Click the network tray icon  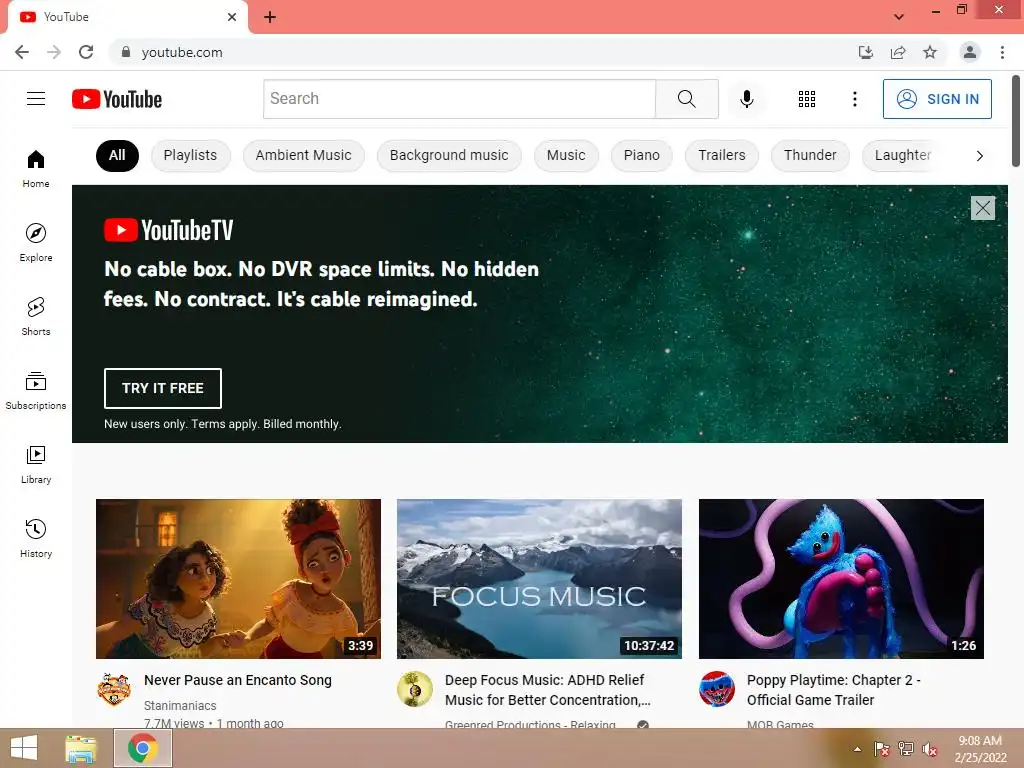[906, 749]
